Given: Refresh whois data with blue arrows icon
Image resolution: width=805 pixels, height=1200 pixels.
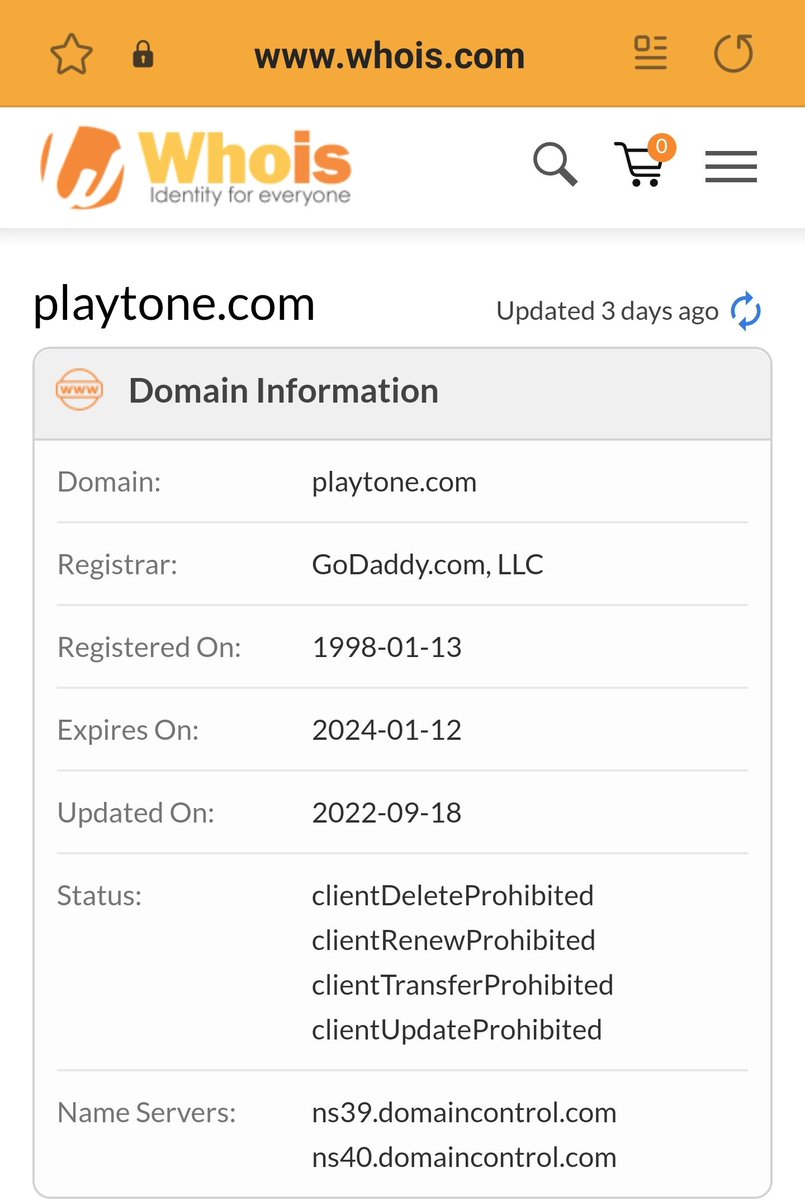Looking at the screenshot, I should (746, 311).
